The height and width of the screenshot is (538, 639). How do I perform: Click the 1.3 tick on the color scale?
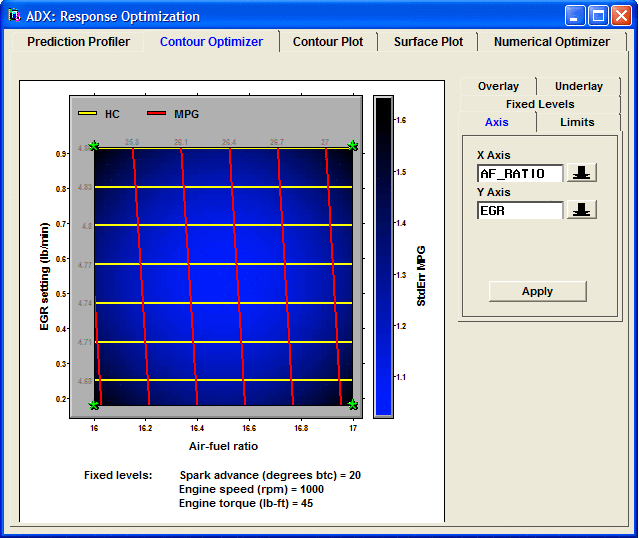pos(401,275)
